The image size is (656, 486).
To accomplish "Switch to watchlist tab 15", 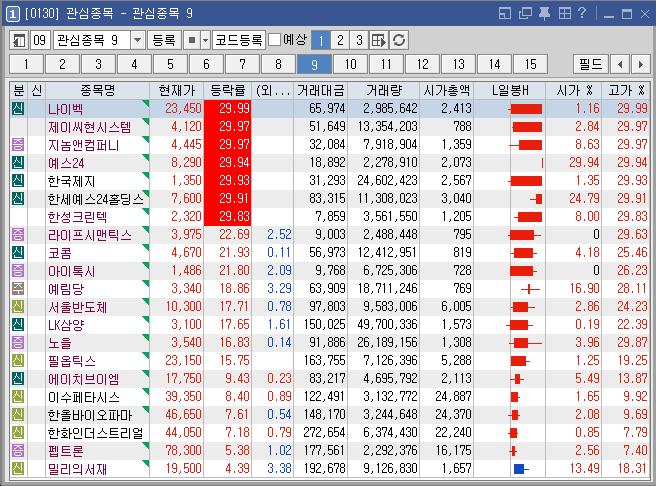I will [x=530, y=64].
